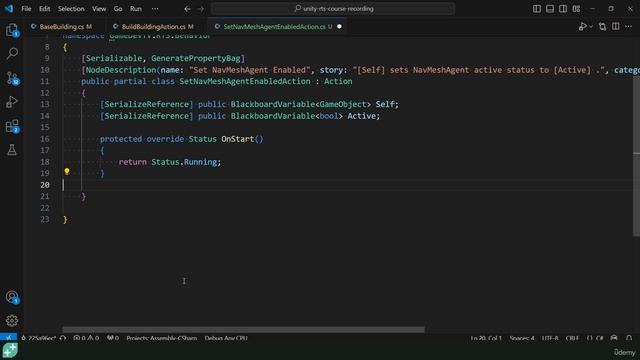Expand the hidden menu items ellipsis
Screen dimensions: 640x360
155,9
